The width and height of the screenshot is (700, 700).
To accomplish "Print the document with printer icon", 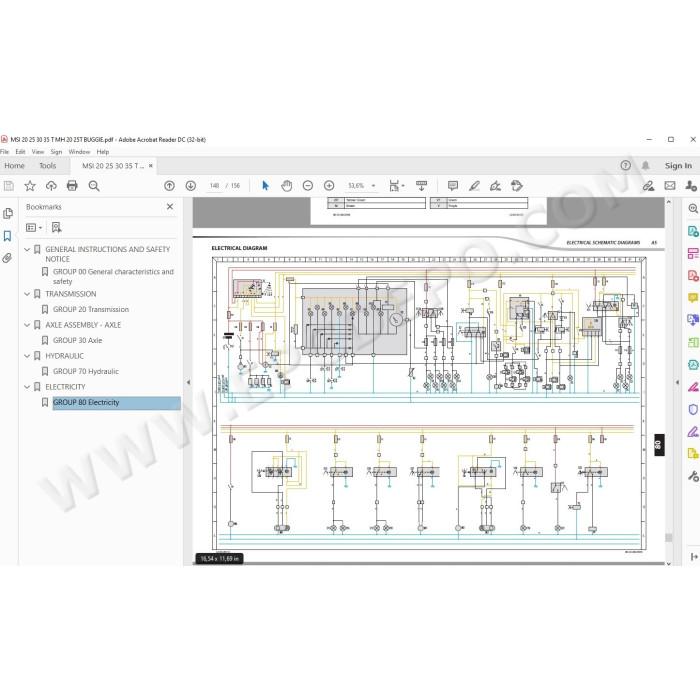I will point(72,186).
